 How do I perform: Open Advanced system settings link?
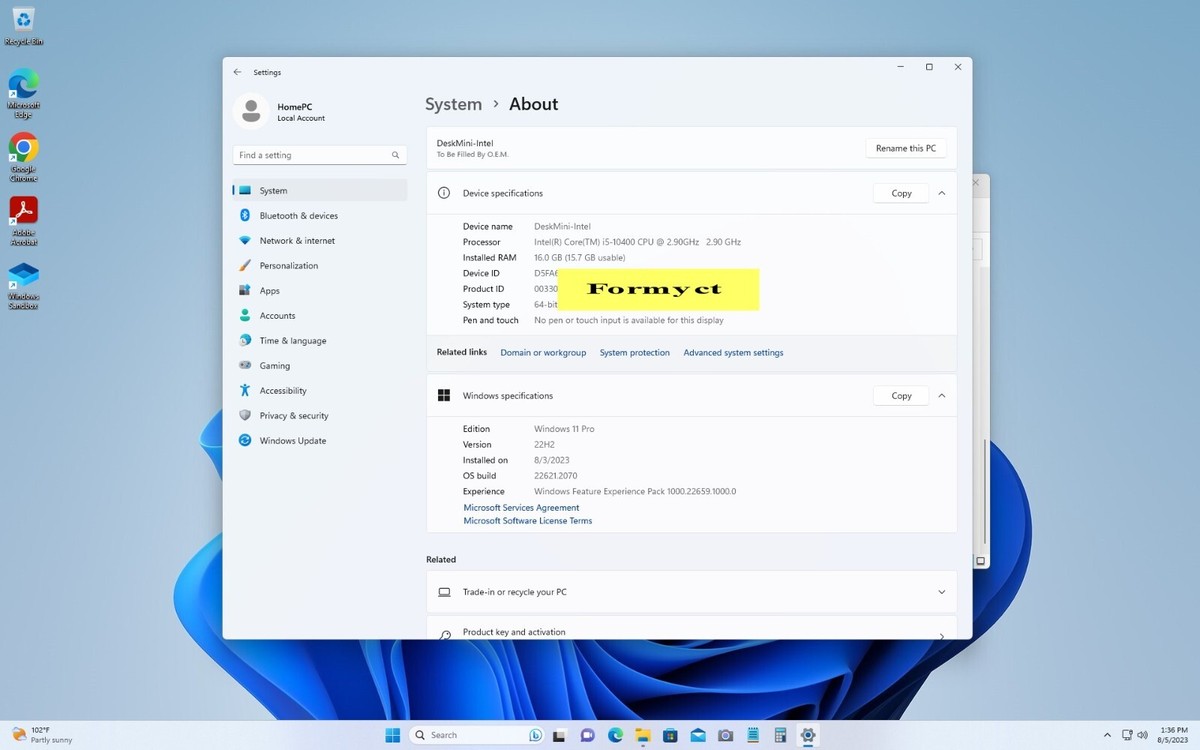tap(733, 352)
